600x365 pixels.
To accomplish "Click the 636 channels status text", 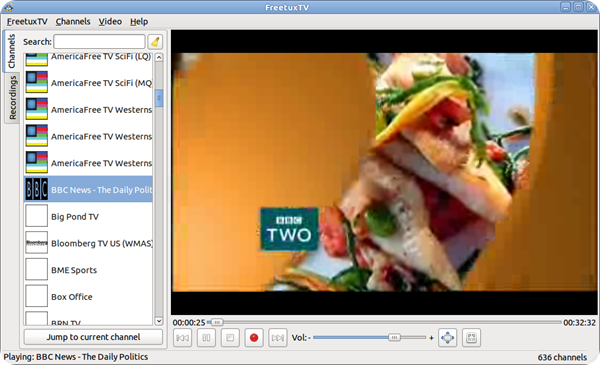I will click(562, 357).
